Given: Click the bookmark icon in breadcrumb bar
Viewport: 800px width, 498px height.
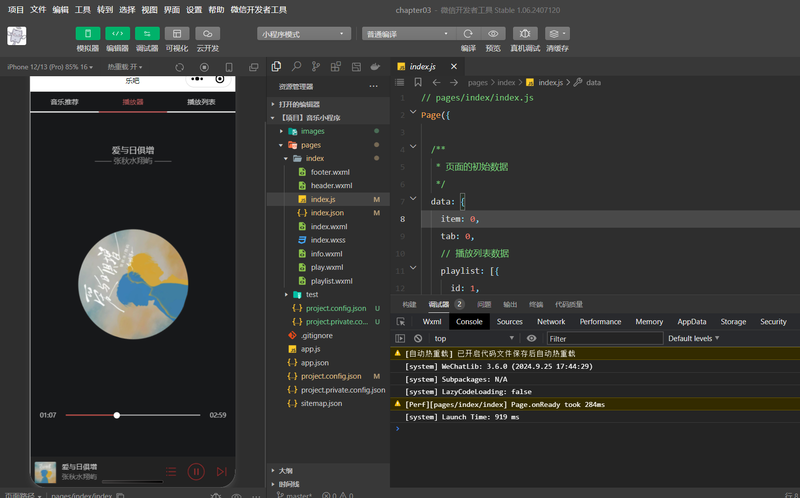Looking at the screenshot, I should (418, 82).
